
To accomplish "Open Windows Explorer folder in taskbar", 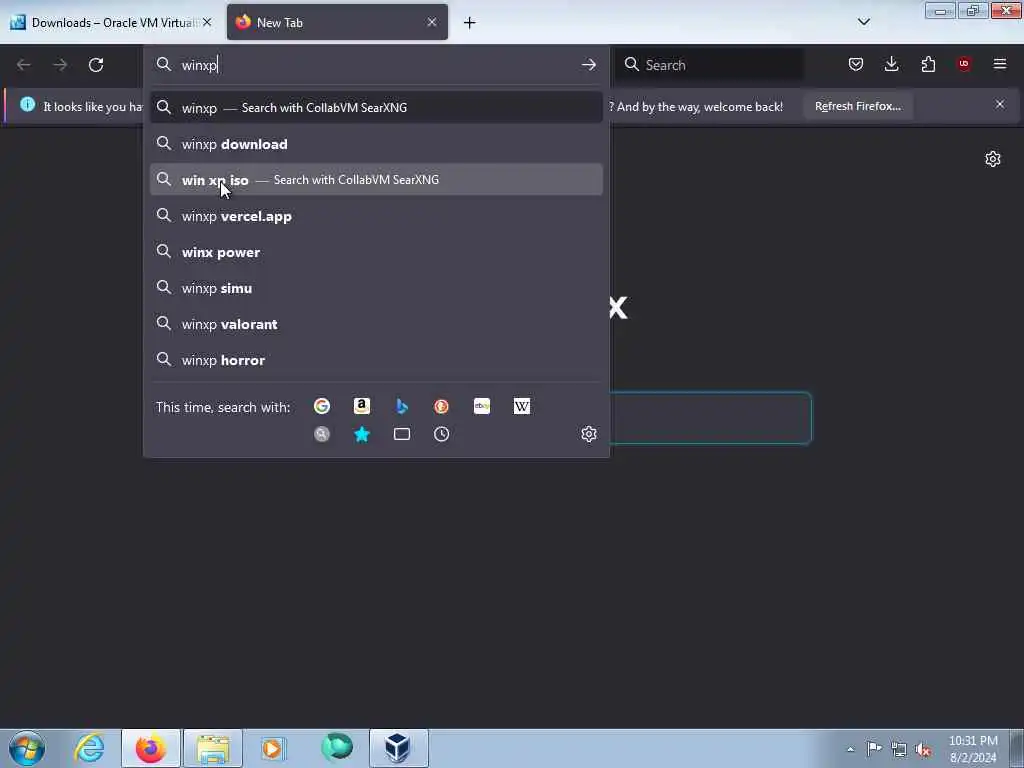I will click(213, 748).
